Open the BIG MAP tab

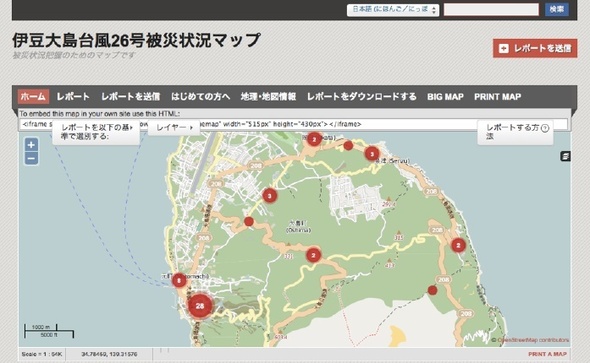[445, 97]
